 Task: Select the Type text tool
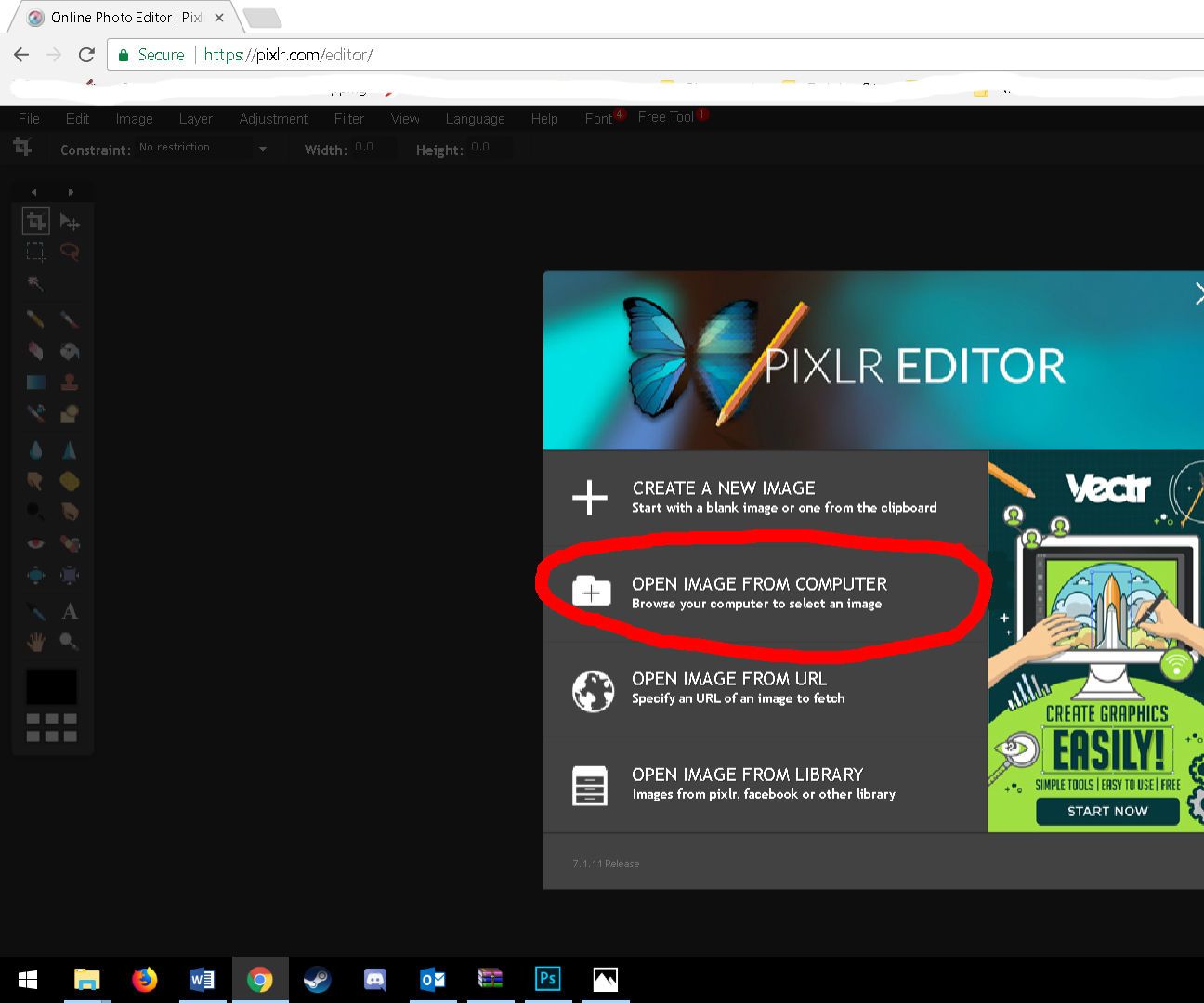click(70, 611)
